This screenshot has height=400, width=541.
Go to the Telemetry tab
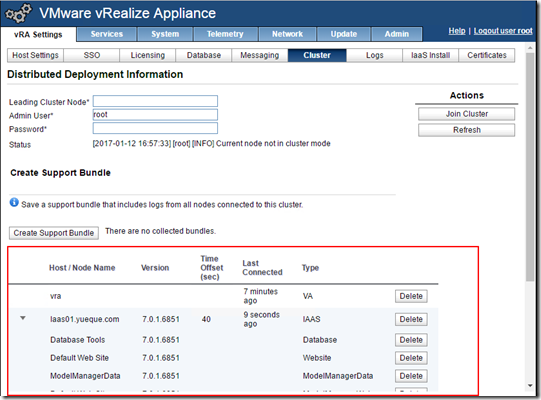[225, 34]
